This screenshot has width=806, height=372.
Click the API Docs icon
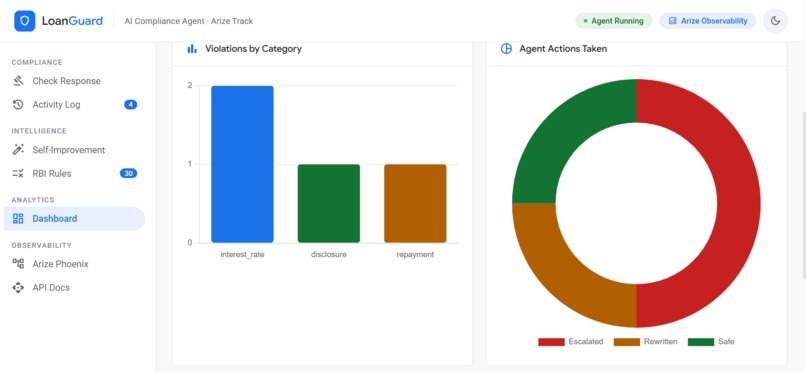coord(18,287)
